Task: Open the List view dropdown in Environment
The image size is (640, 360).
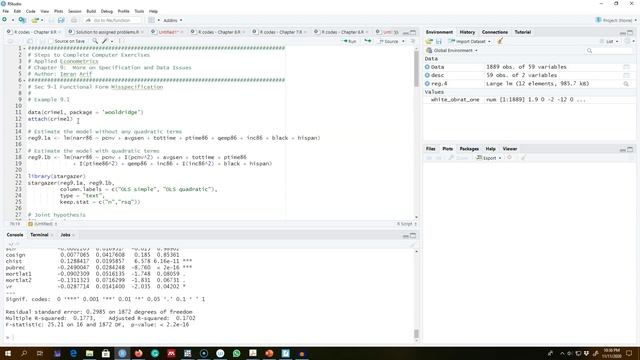Action: 609,41
